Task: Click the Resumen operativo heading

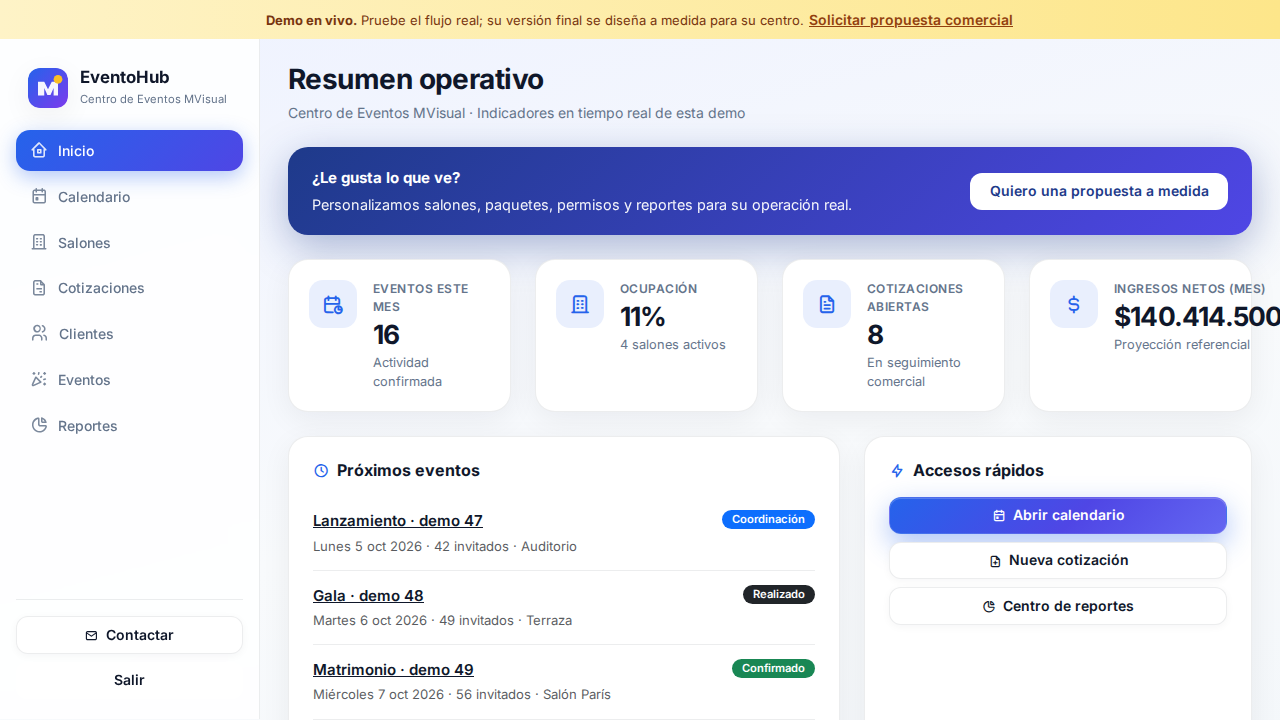Action: (416, 79)
